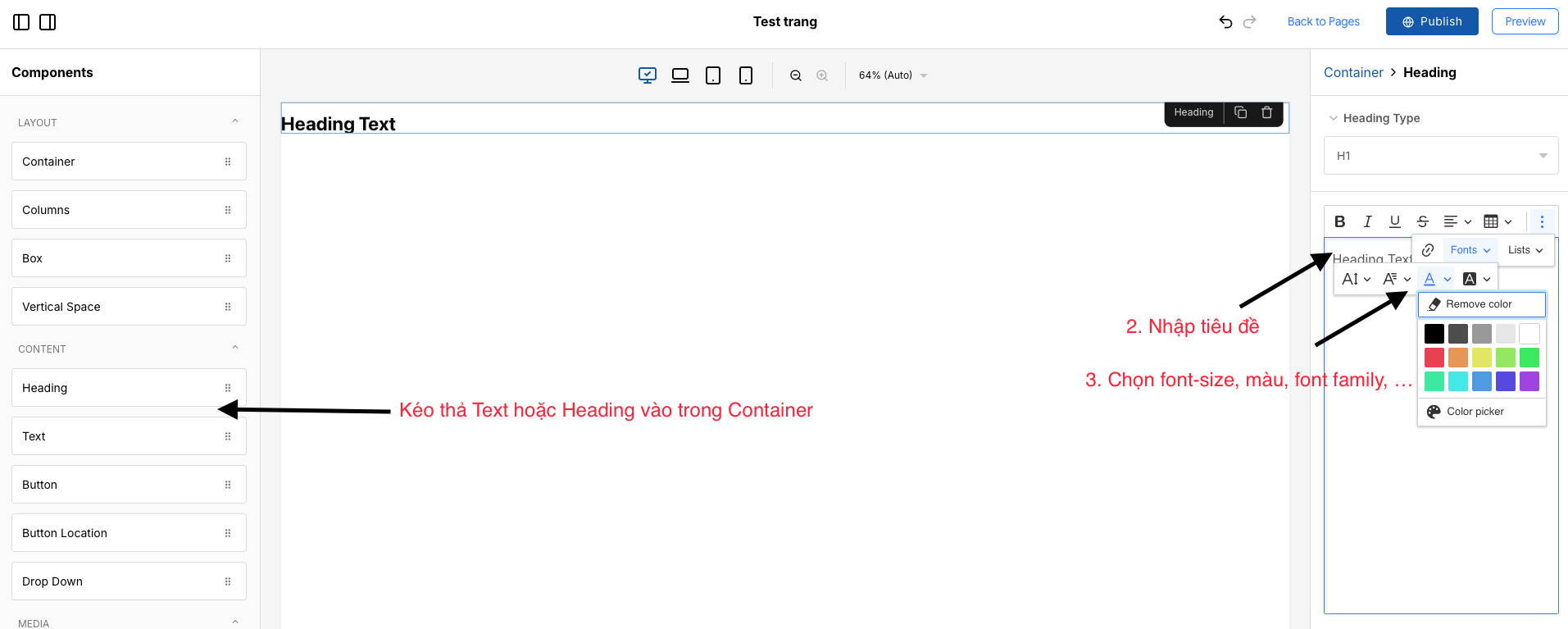Select Remove color option
The height and width of the screenshot is (629, 1568).
(1481, 304)
